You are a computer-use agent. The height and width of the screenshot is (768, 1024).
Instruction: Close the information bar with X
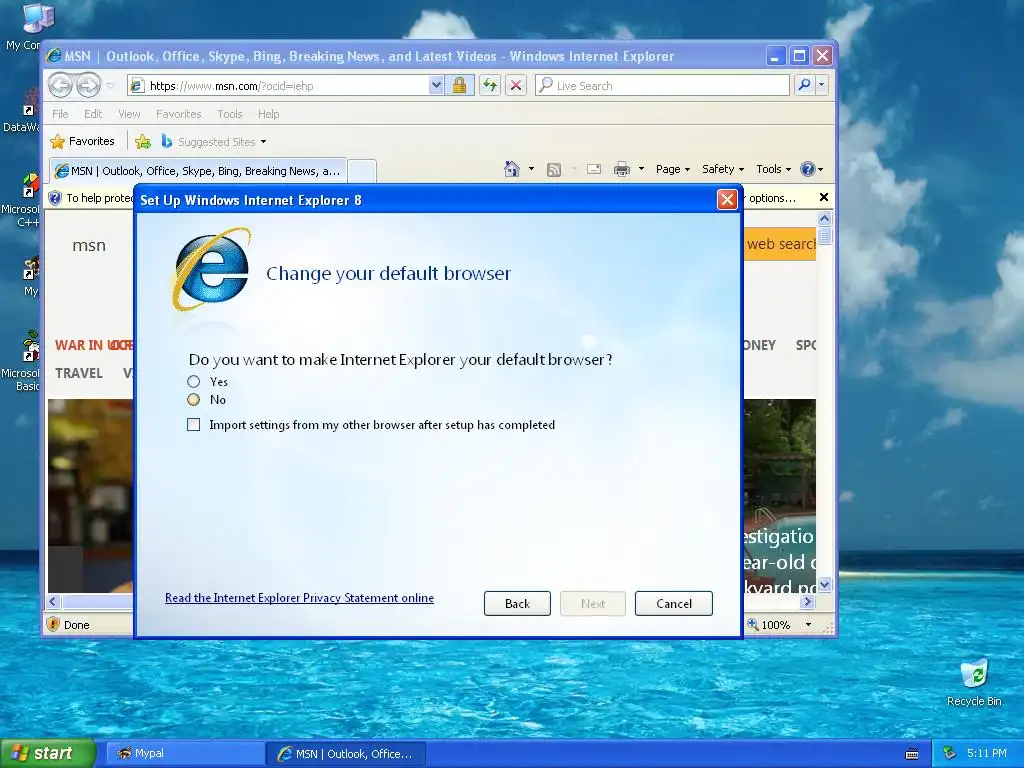pos(824,197)
